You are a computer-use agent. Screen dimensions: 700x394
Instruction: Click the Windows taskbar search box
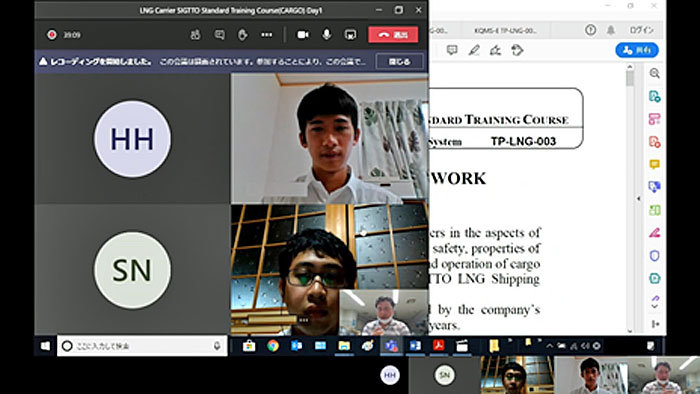(142, 346)
